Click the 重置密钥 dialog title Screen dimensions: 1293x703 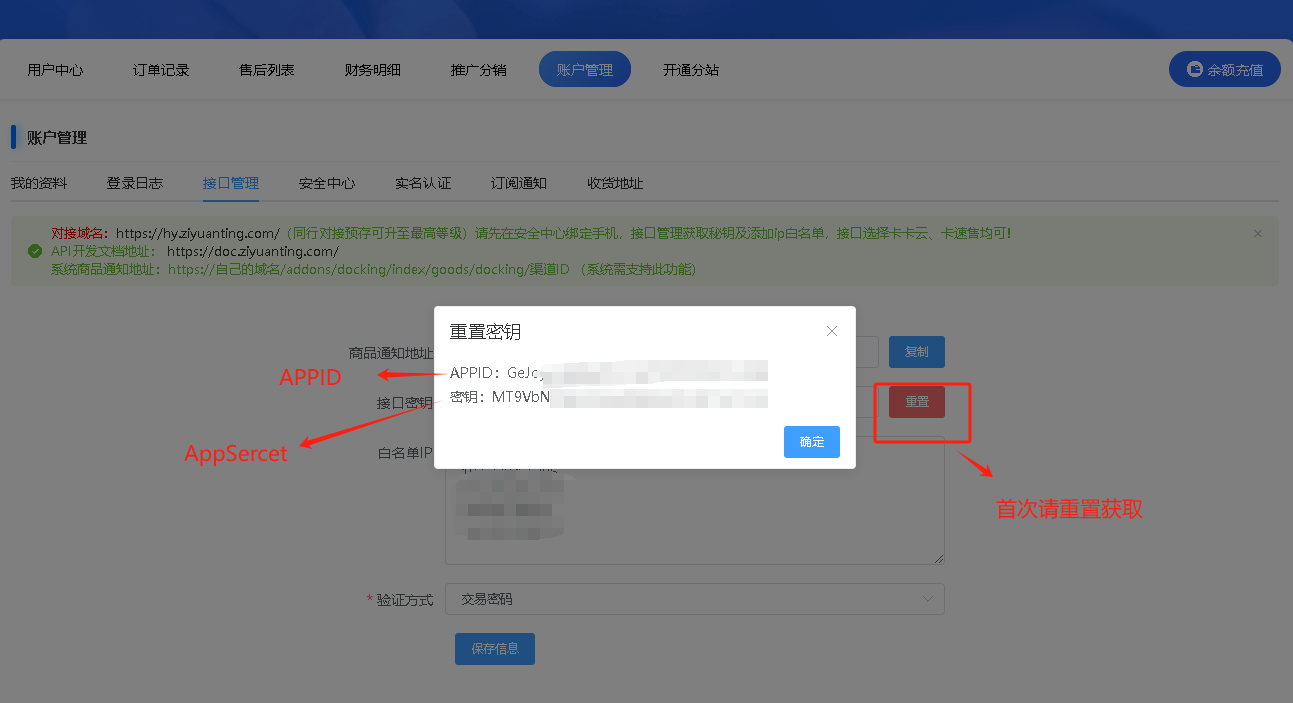[x=485, y=332]
